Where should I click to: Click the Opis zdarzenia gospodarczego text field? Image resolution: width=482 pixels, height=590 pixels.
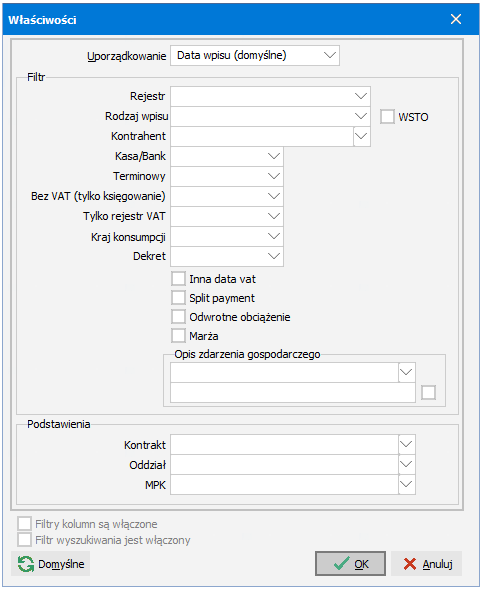[293, 393]
